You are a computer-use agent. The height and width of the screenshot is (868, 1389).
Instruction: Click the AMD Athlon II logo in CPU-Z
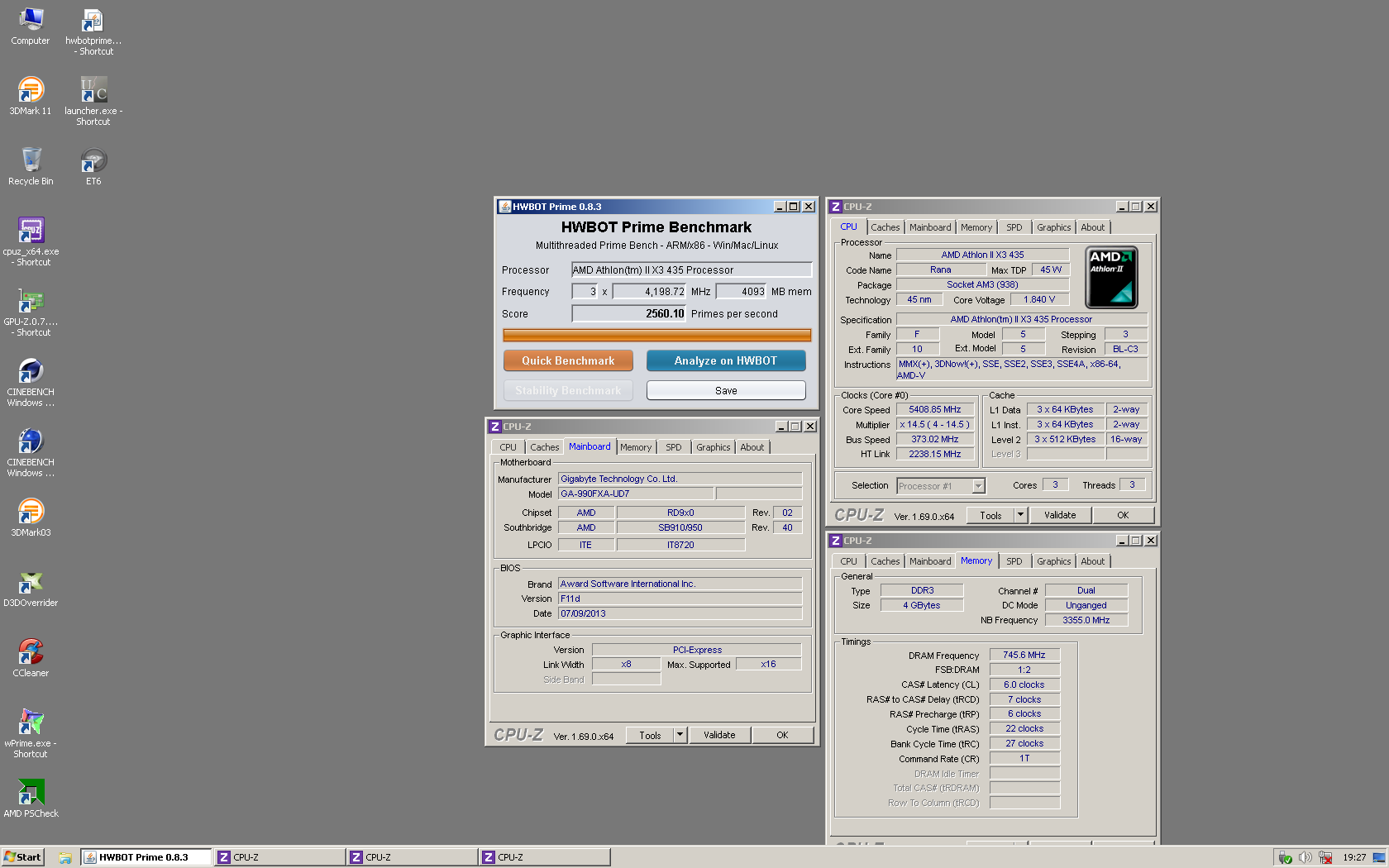pos(1111,277)
